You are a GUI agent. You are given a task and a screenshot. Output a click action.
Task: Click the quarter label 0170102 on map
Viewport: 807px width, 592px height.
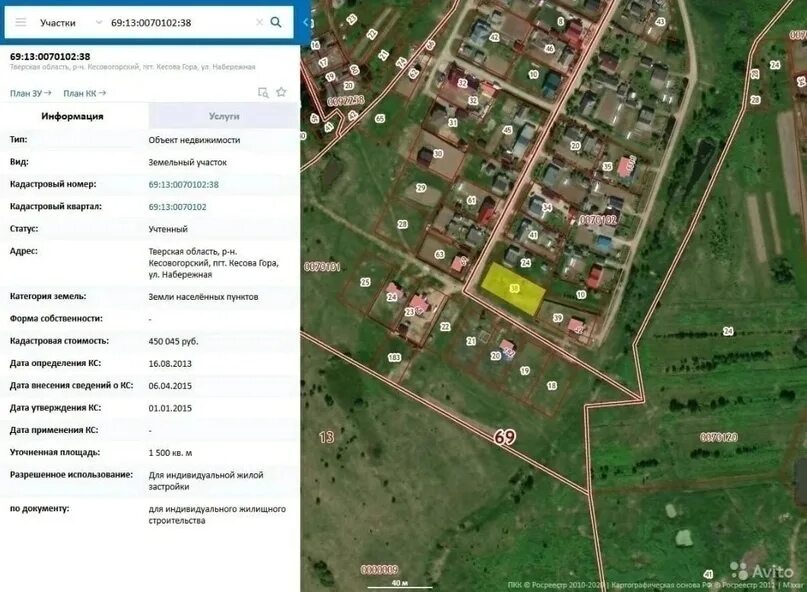coord(600,218)
